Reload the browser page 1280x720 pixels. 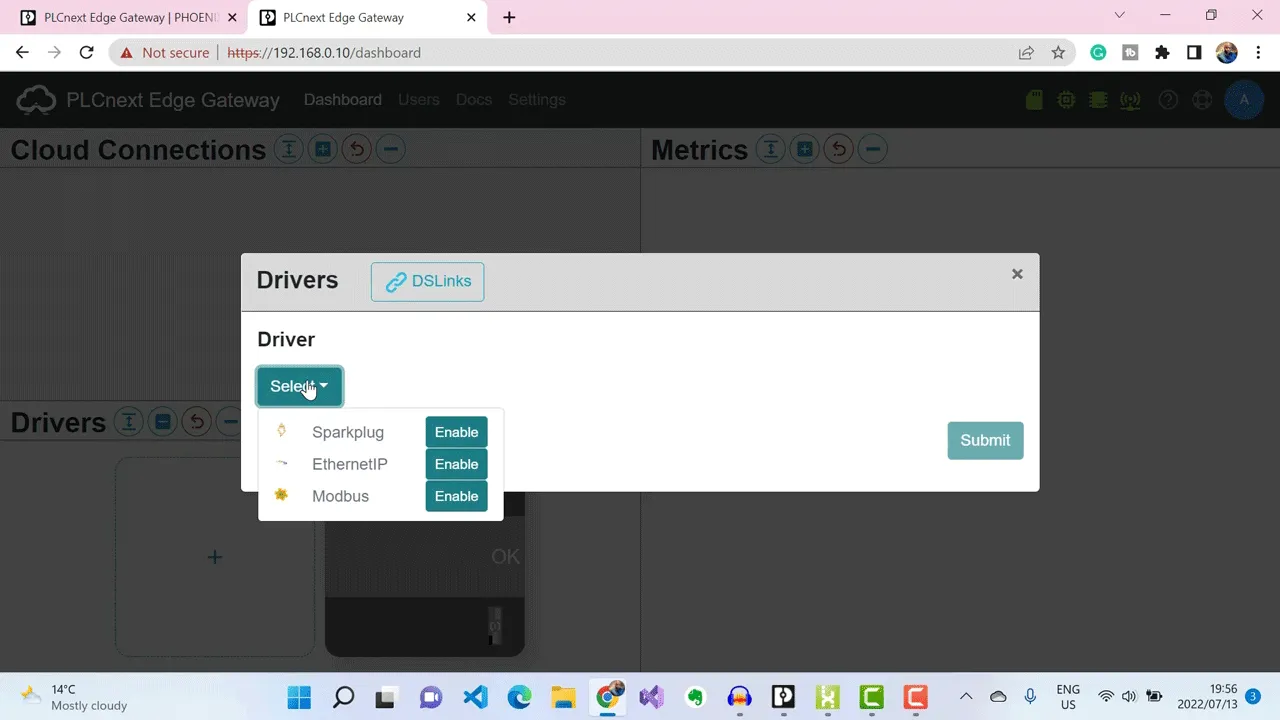[86, 53]
